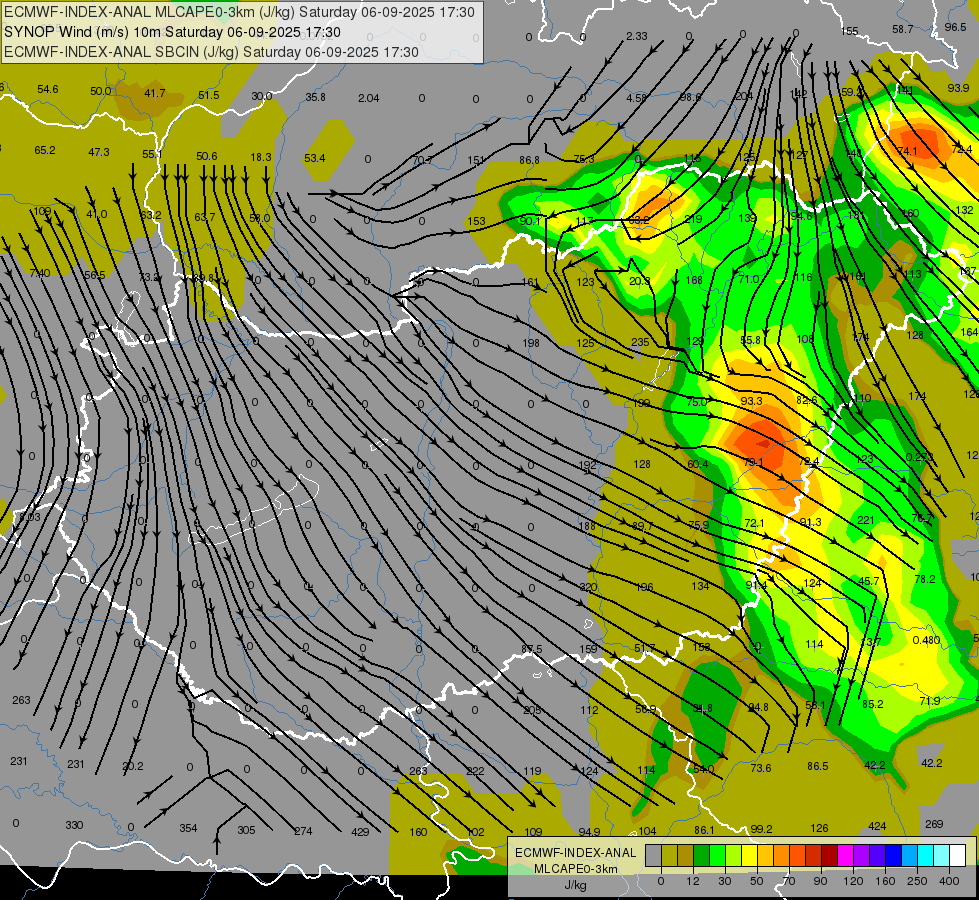
Task: Click the '250' tick label on the legend
Action: tap(917, 881)
